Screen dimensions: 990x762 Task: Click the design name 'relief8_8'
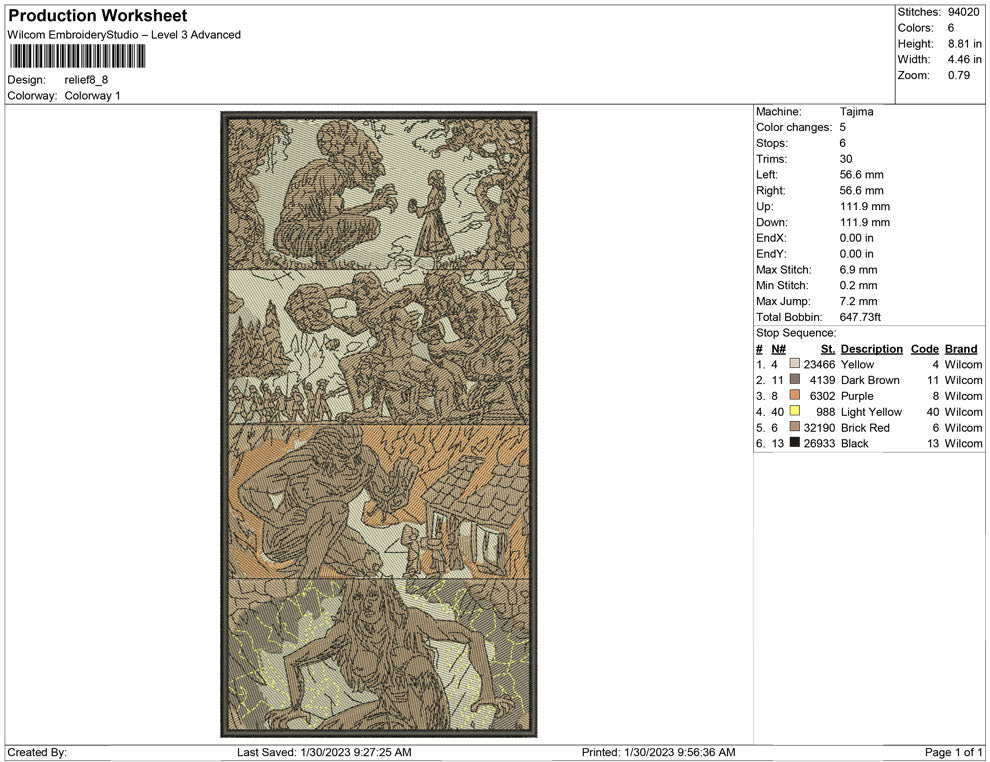click(x=86, y=80)
